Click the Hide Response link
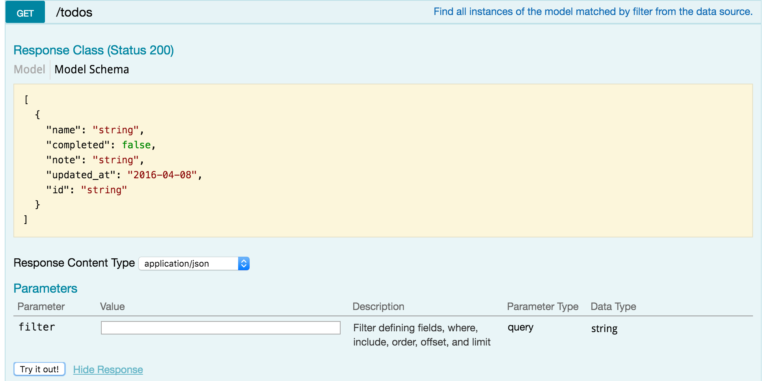The image size is (768, 381). coord(108,370)
